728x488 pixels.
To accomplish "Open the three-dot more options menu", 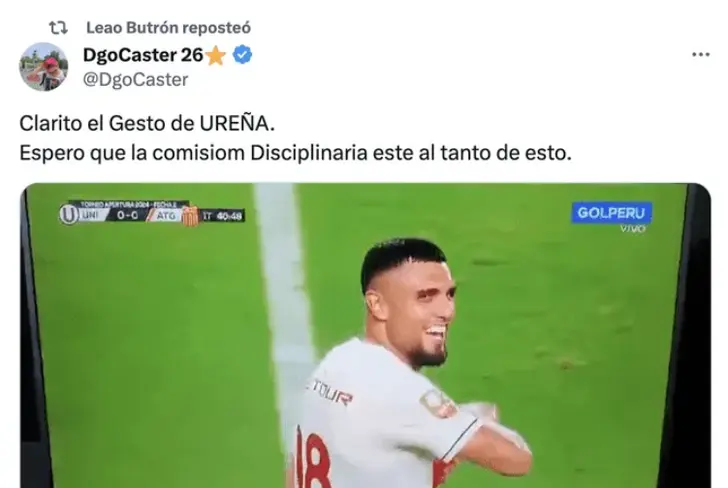I will tap(701, 54).
